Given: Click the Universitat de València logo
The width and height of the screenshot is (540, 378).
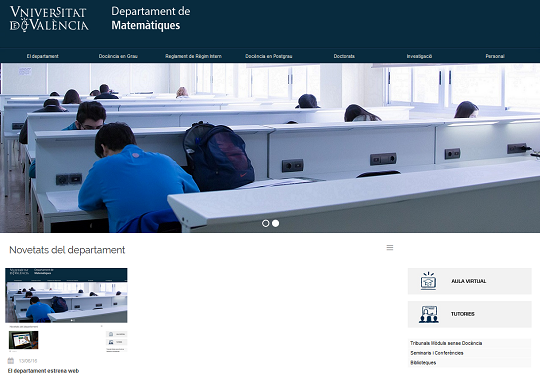Looking at the screenshot, I should click(x=49, y=19).
